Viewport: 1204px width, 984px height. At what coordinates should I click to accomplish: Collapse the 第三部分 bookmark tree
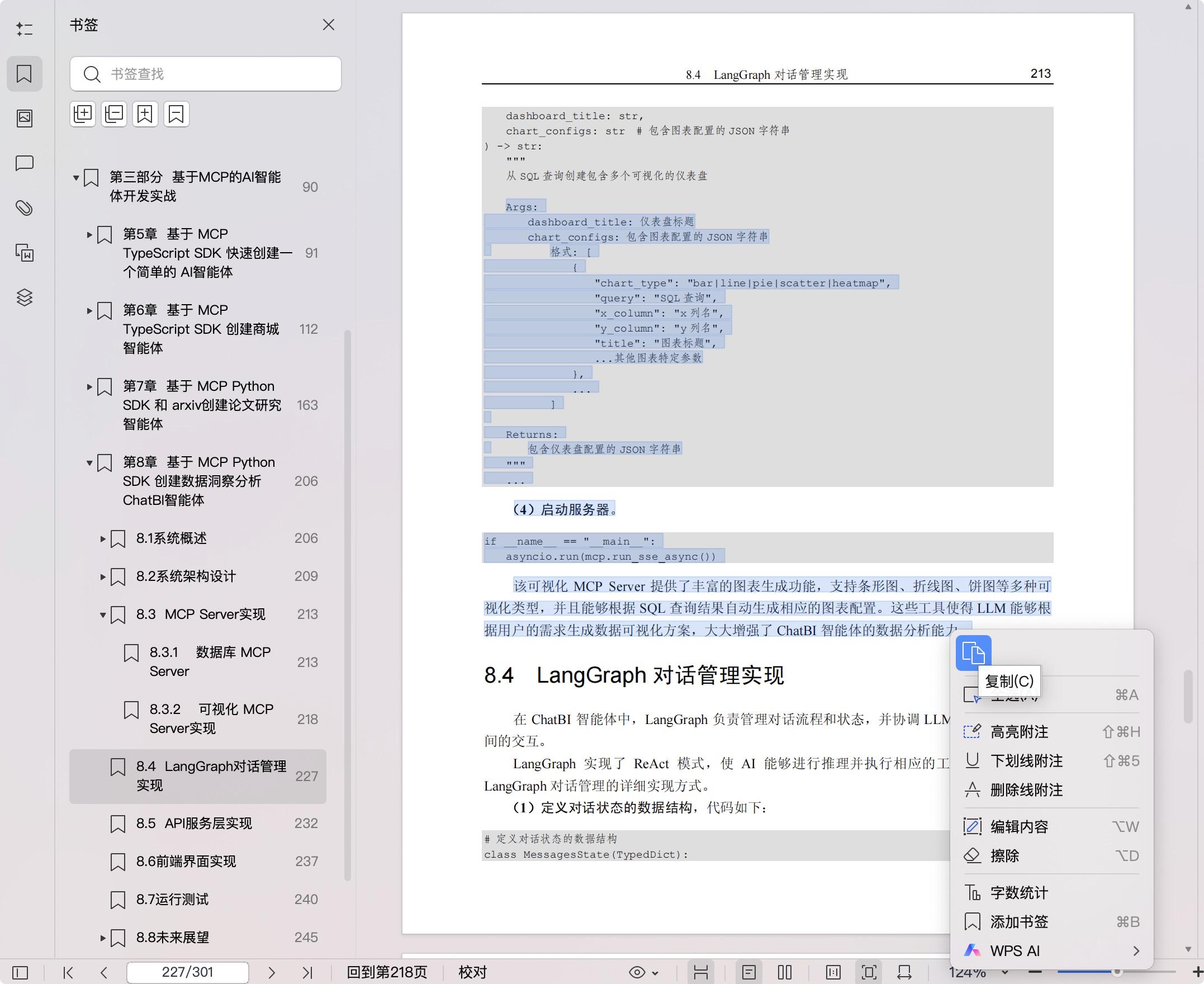76,177
